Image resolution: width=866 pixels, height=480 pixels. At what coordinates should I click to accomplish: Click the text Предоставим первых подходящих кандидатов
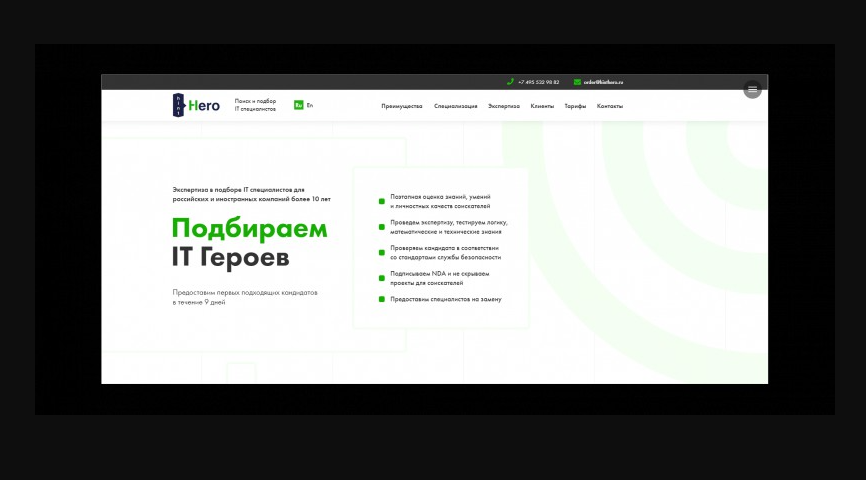click(x=245, y=293)
